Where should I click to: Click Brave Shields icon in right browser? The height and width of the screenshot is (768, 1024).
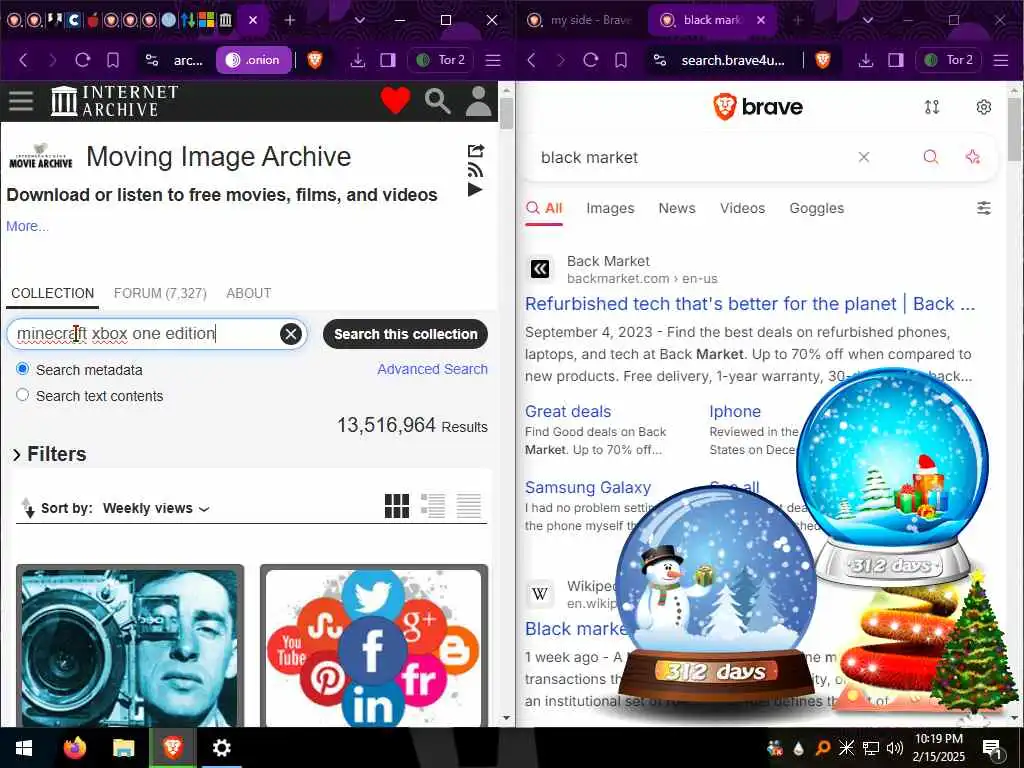tap(823, 60)
